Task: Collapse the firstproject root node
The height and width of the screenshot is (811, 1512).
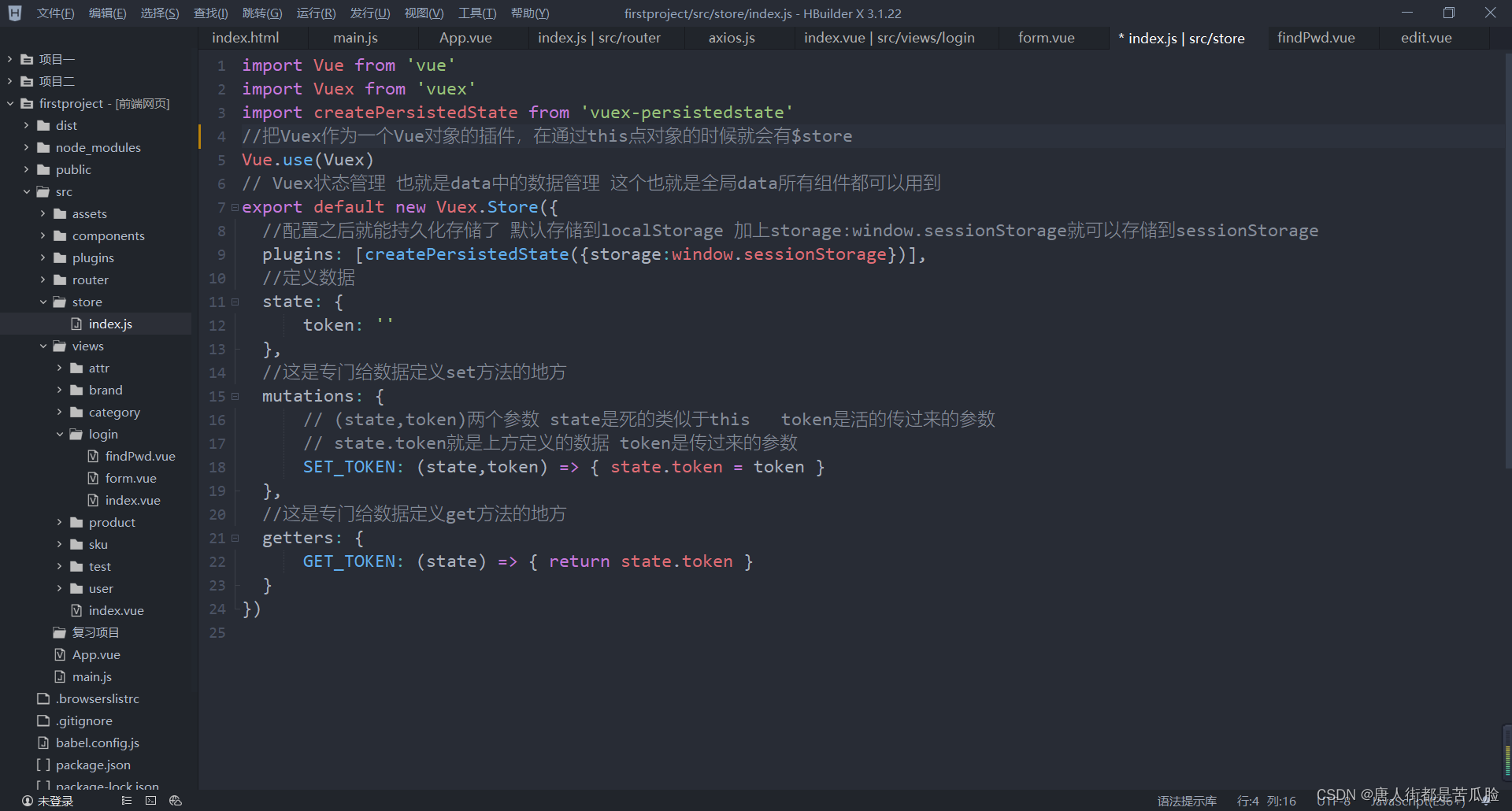Action: (x=9, y=103)
